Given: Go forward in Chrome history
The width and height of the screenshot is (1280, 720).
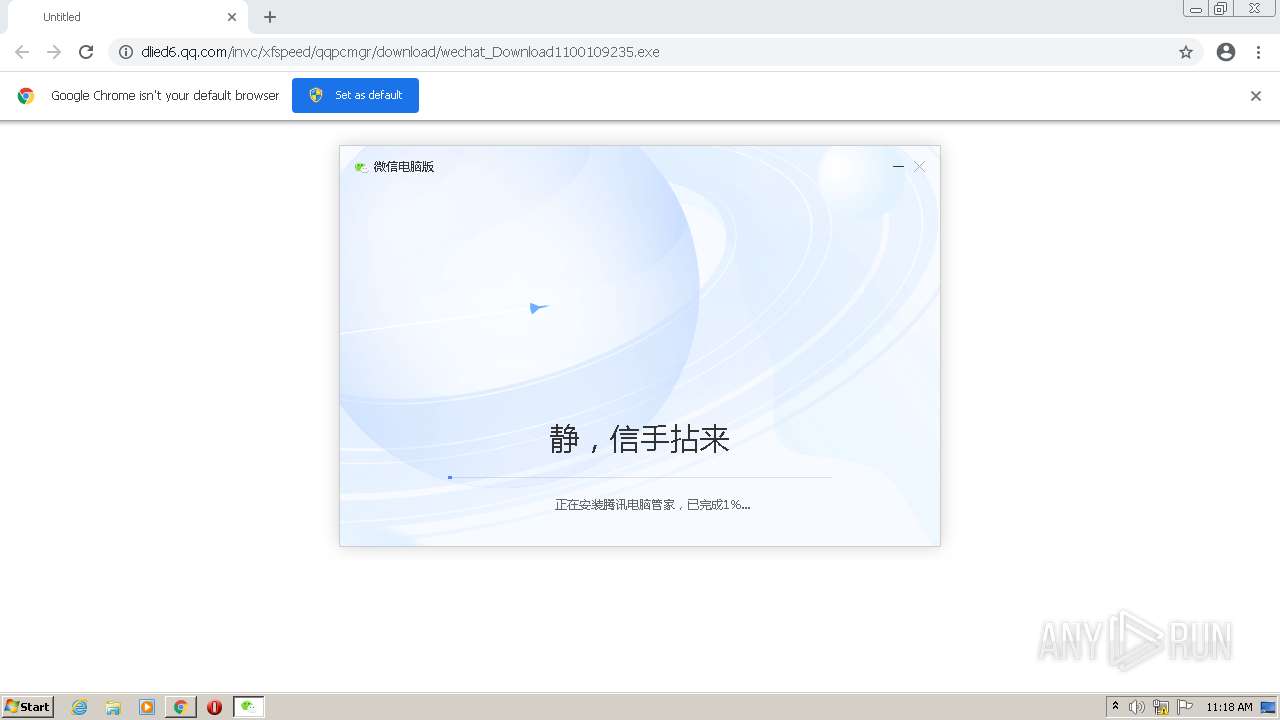Looking at the screenshot, I should (54, 52).
